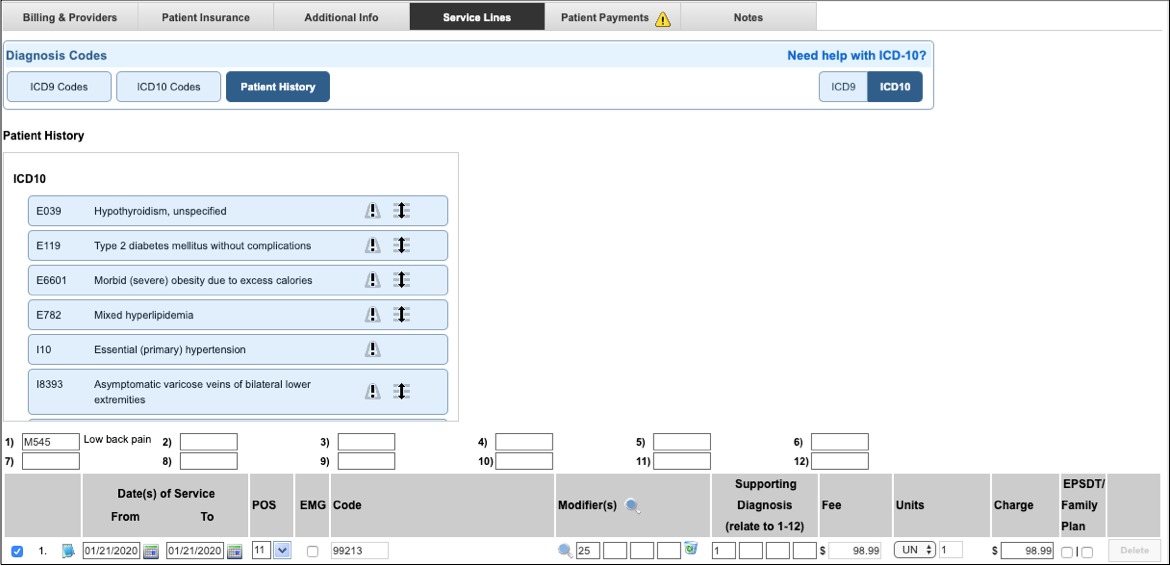Click the blue note icon on service line 1
Image resolution: width=1170 pixels, height=566 pixels.
coord(68,551)
